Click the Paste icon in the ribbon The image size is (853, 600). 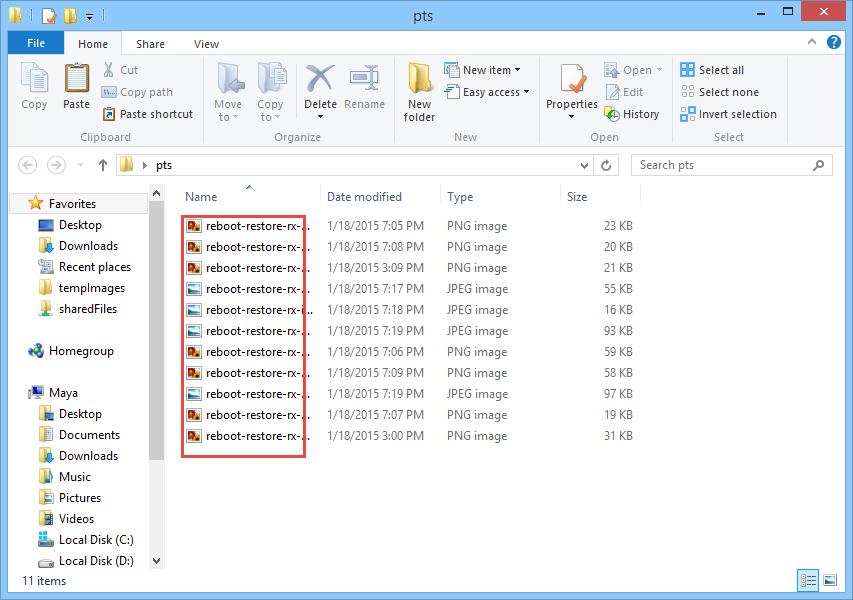(76, 88)
